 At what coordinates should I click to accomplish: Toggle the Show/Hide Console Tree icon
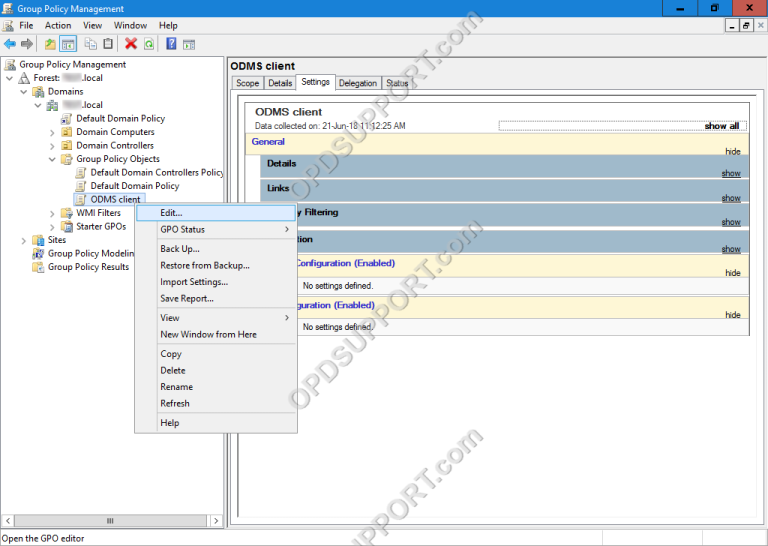tap(68, 44)
